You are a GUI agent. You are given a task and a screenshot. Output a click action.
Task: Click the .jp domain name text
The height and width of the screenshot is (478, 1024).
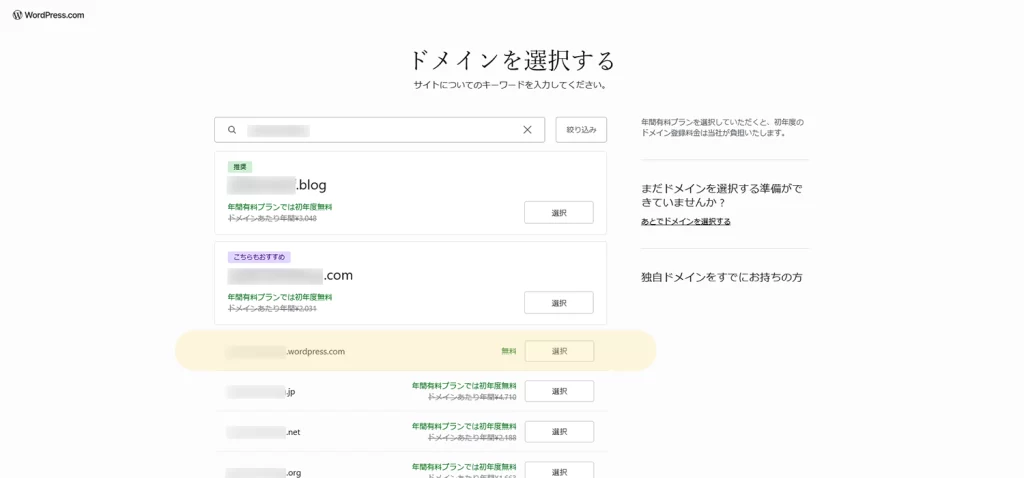261,392
